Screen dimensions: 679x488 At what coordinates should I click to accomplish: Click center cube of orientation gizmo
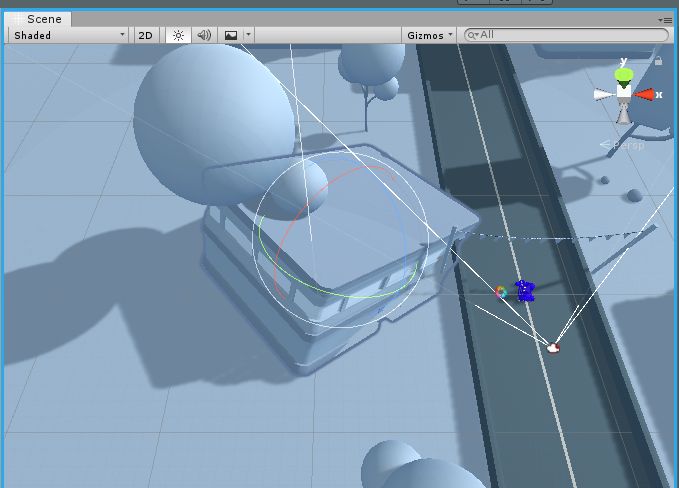[624, 92]
